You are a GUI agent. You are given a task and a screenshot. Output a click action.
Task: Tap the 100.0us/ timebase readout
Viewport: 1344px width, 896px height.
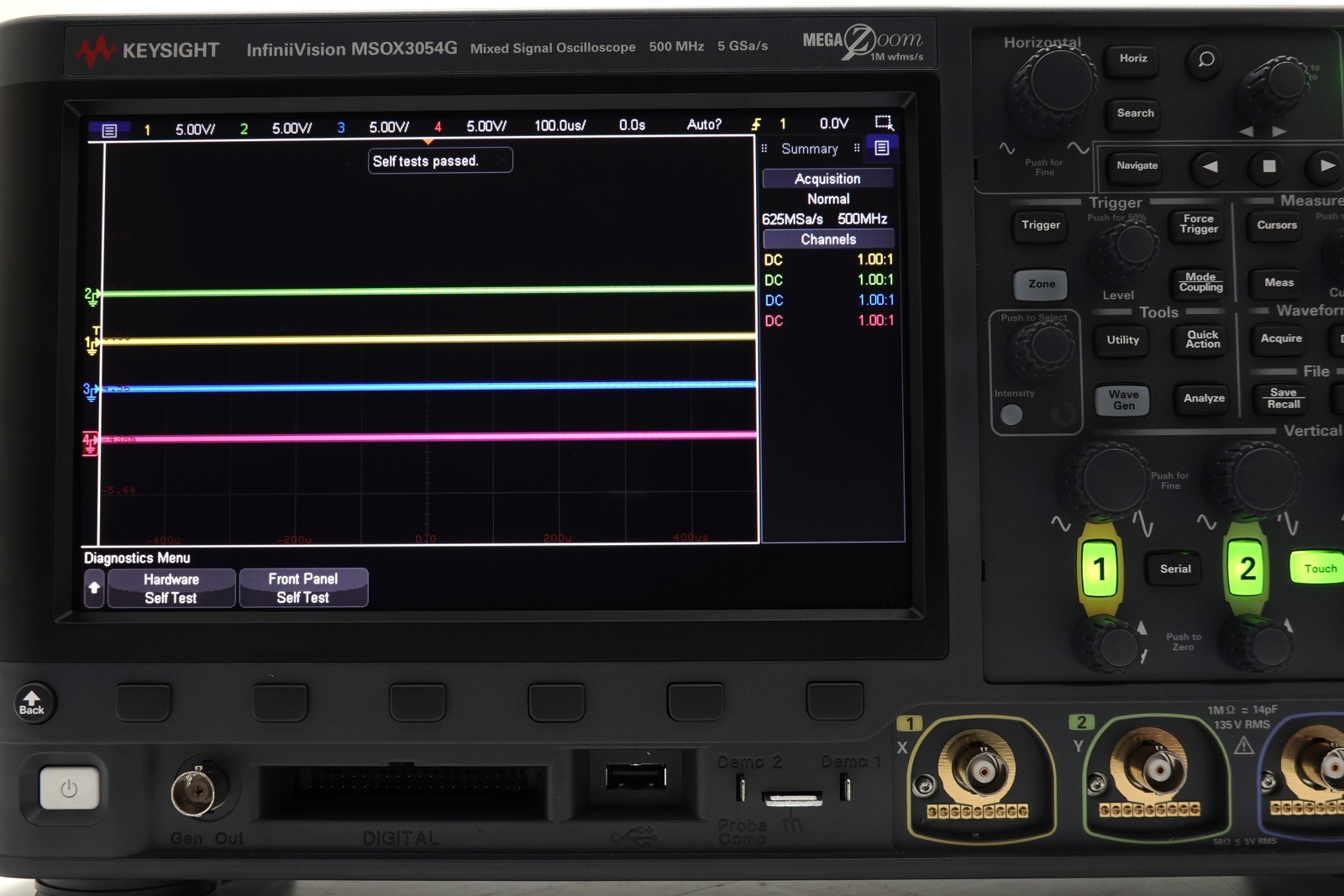560,126
